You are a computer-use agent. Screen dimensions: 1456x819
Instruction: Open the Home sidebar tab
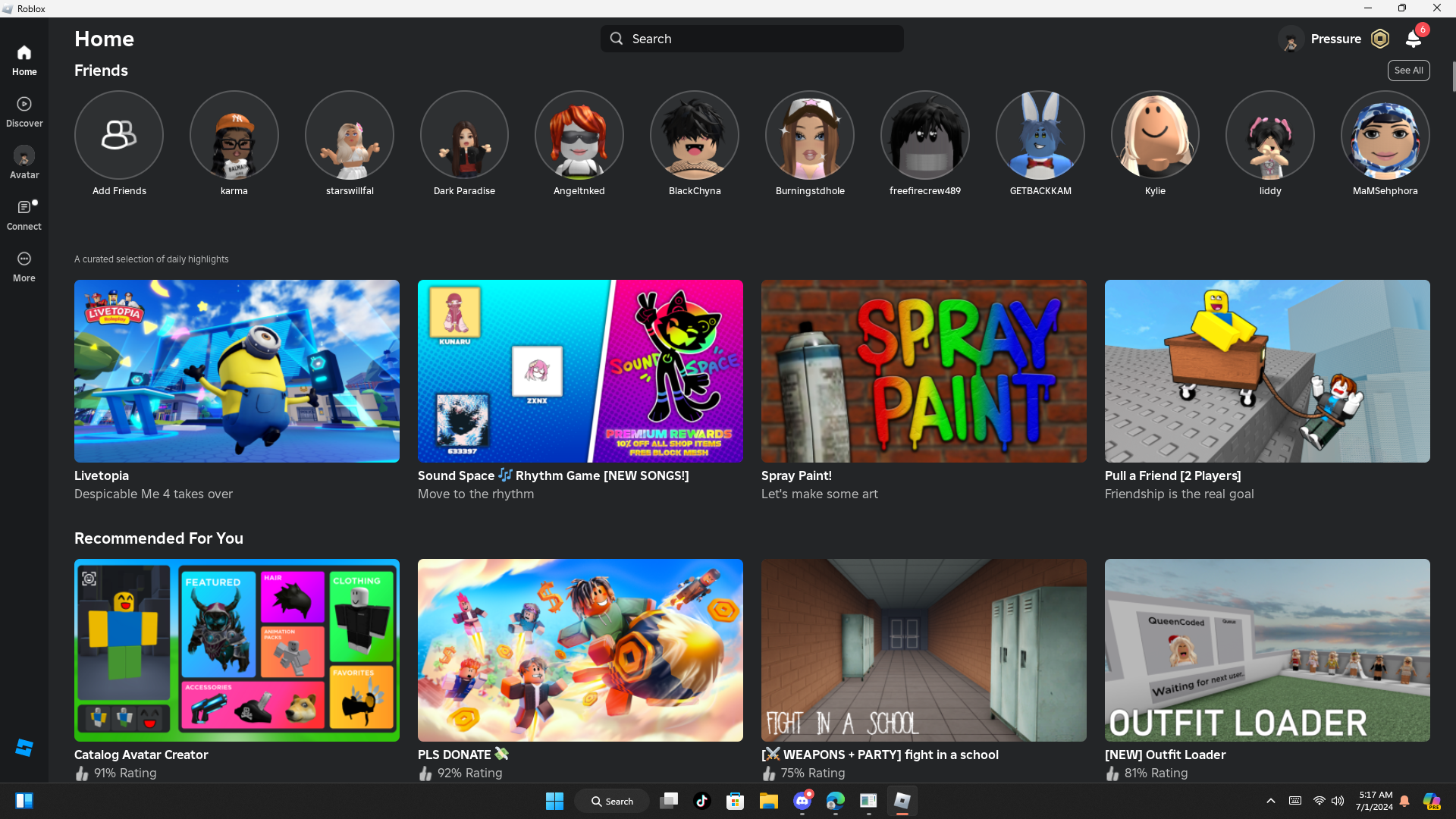coord(24,61)
